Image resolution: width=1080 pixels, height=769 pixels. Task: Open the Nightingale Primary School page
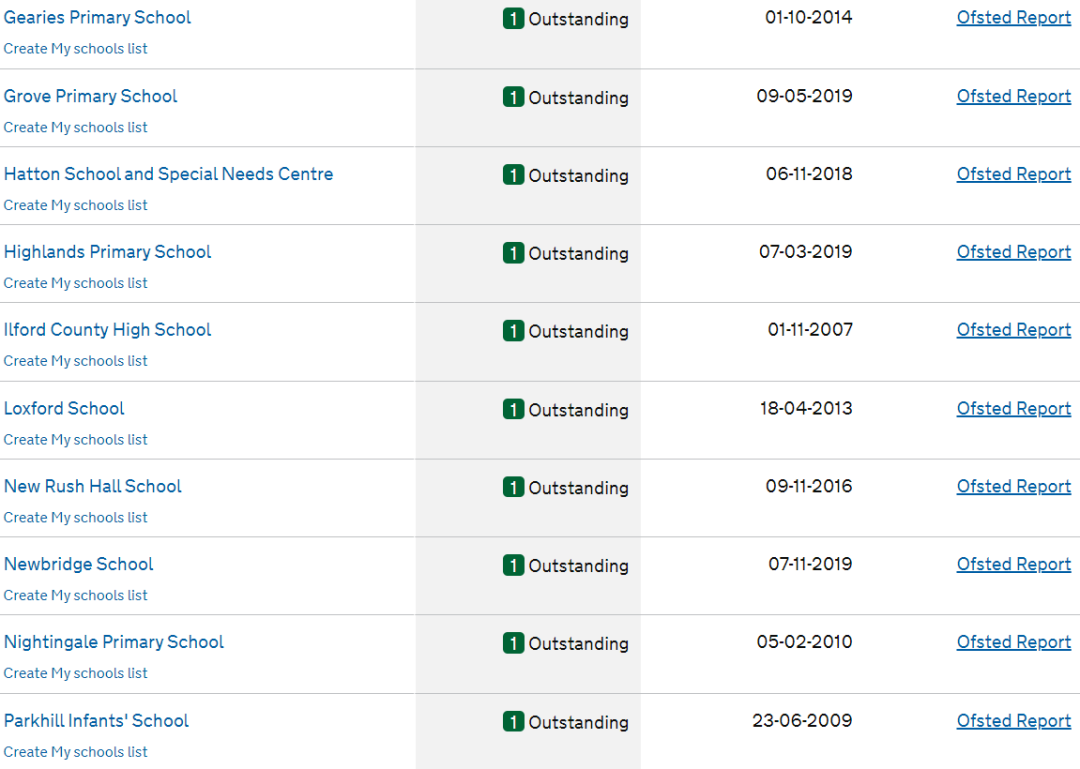pos(113,642)
